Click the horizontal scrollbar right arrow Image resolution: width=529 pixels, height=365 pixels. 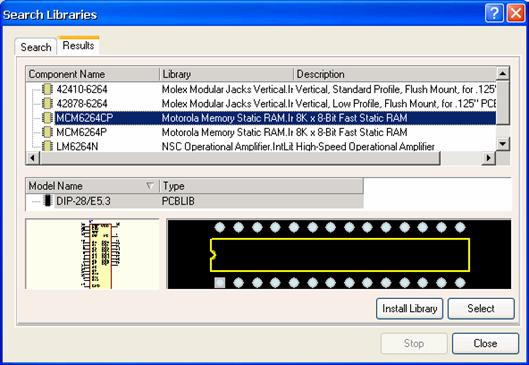click(x=489, y=158)
